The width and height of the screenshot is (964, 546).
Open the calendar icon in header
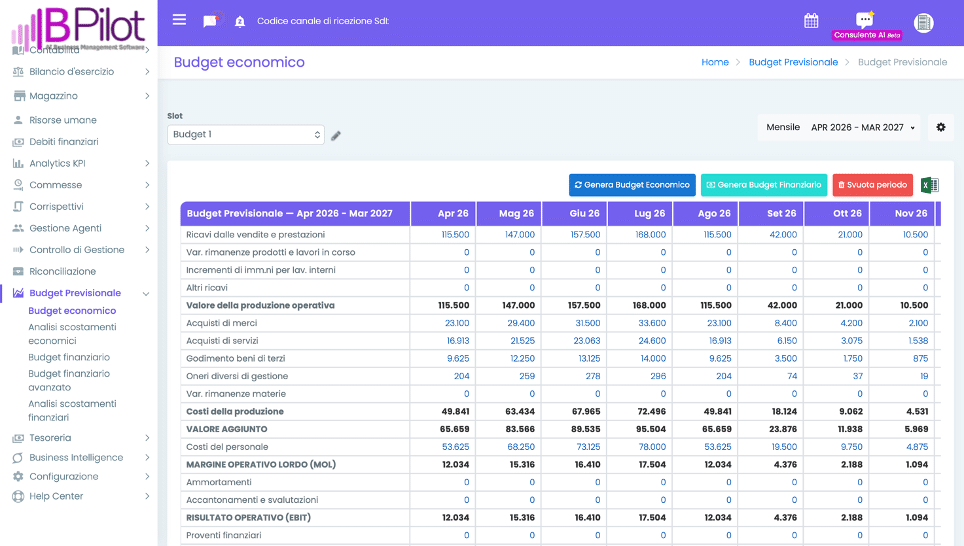(x=811, y=21)
